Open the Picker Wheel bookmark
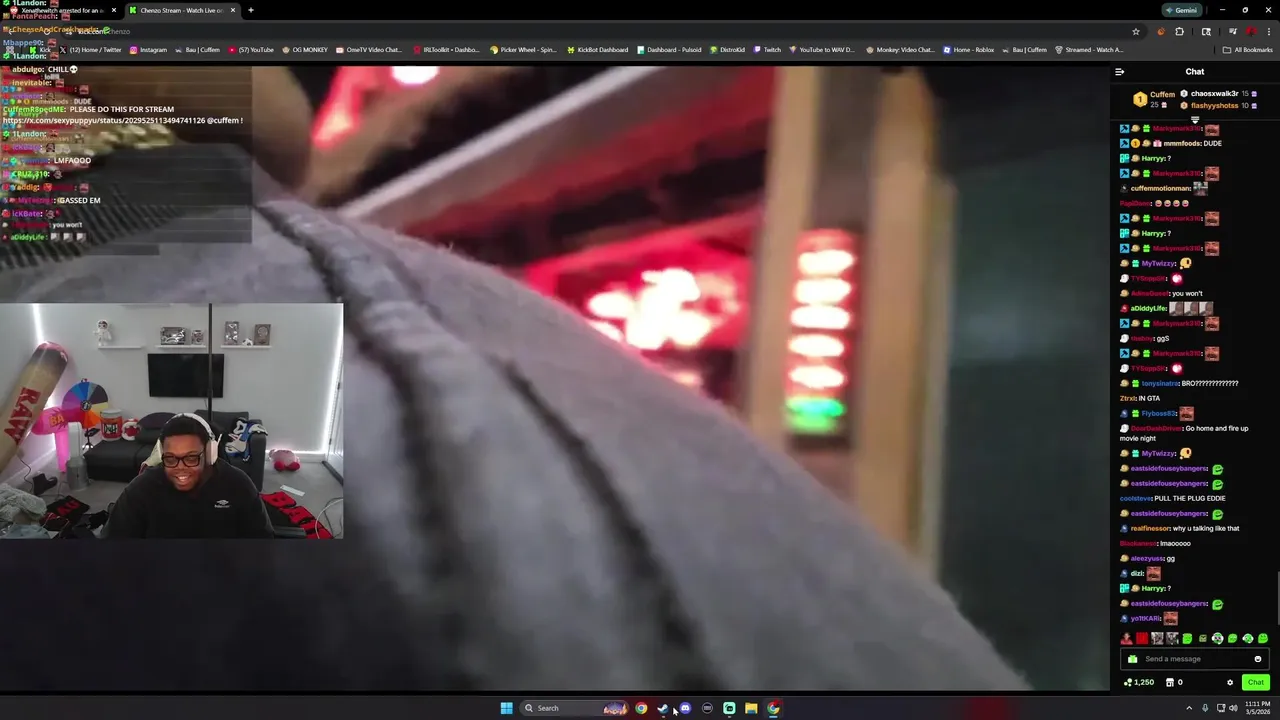1280x720 pixels. (523, 50)
